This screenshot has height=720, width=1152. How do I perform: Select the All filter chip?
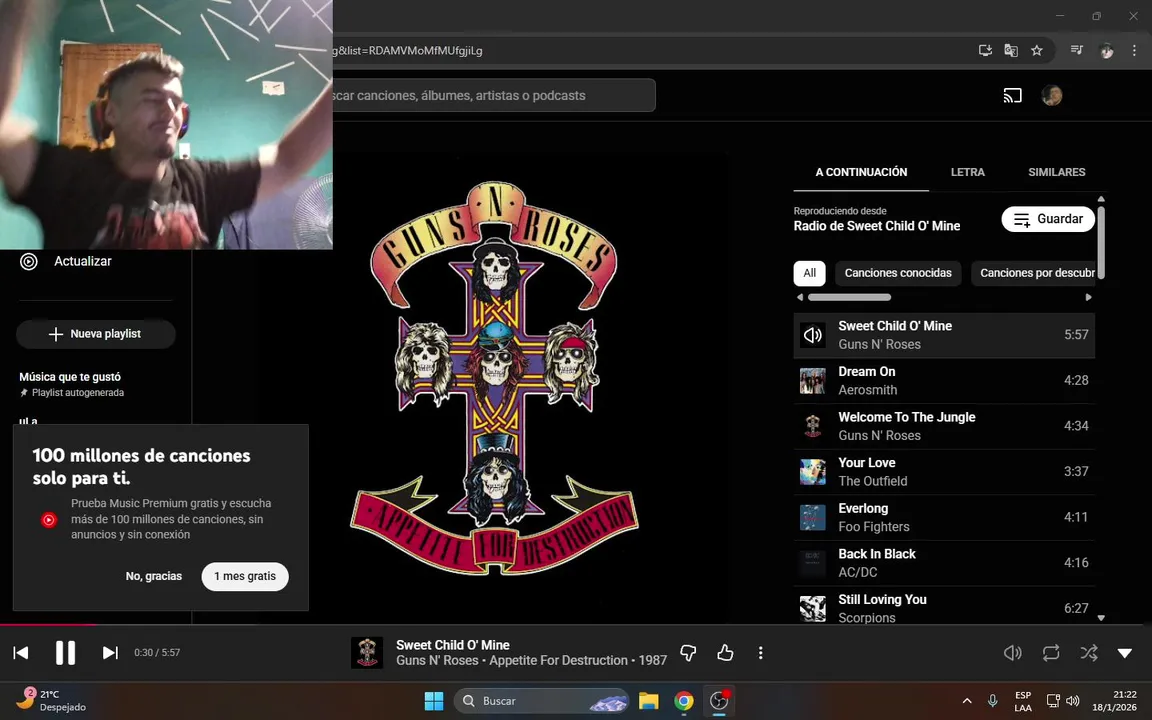point(810,273)
